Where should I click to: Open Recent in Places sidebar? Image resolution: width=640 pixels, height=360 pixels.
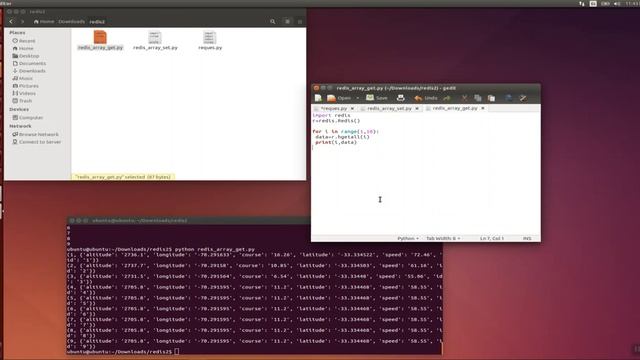(24, 41)
